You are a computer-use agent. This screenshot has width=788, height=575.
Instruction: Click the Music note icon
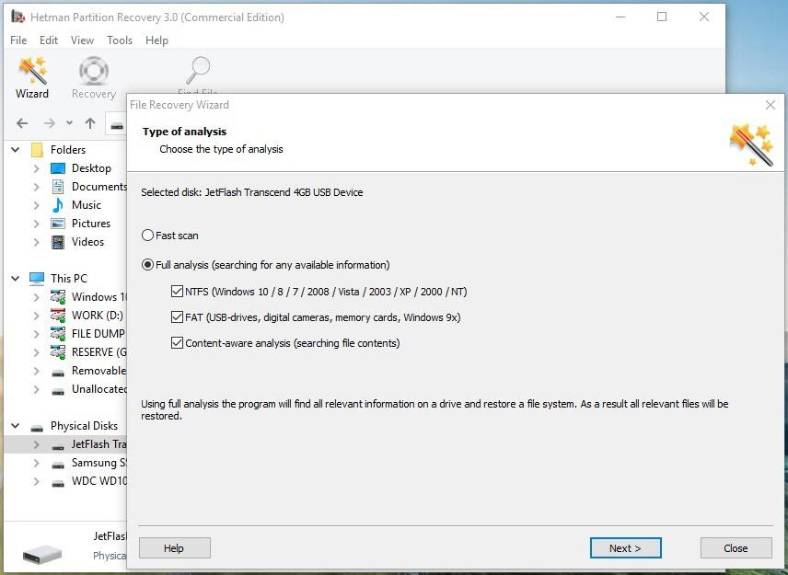(58, 205)
